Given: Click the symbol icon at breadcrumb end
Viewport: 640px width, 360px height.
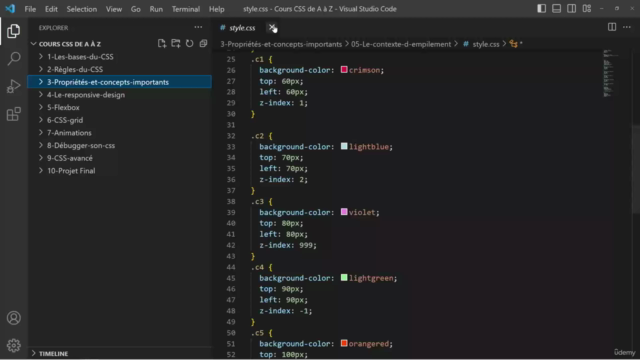Looking at the screenshot, I should (x=514, y=44).
